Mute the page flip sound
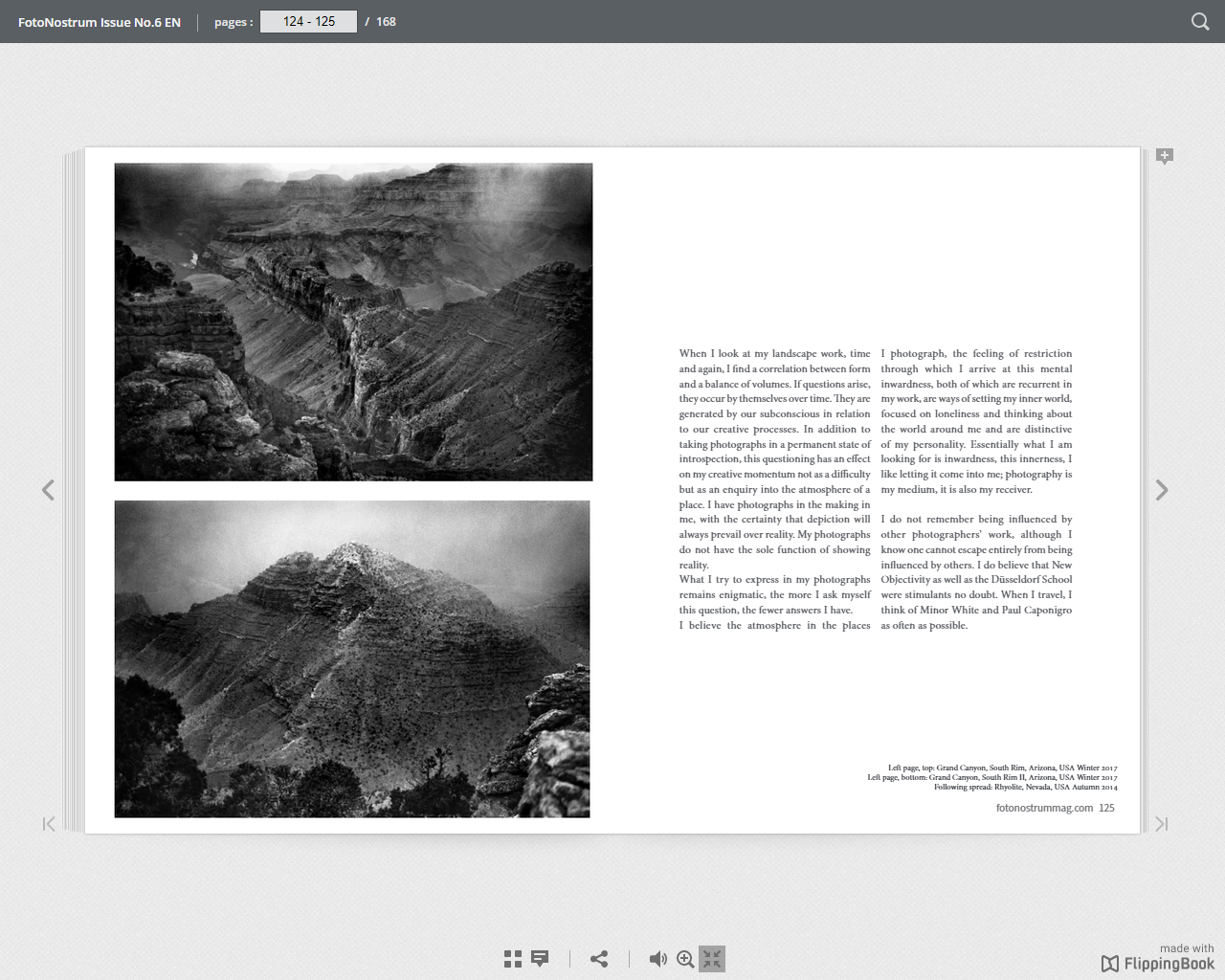Screen dimensions: 1225x980 (x=657, y=959)
